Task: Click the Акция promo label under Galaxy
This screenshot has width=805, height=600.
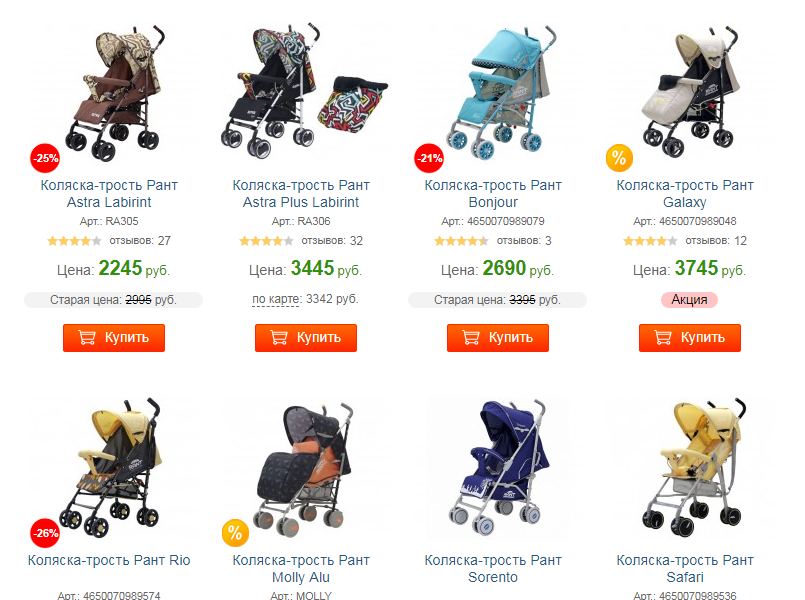Action: pyautogui.click(x=689, y=300)
